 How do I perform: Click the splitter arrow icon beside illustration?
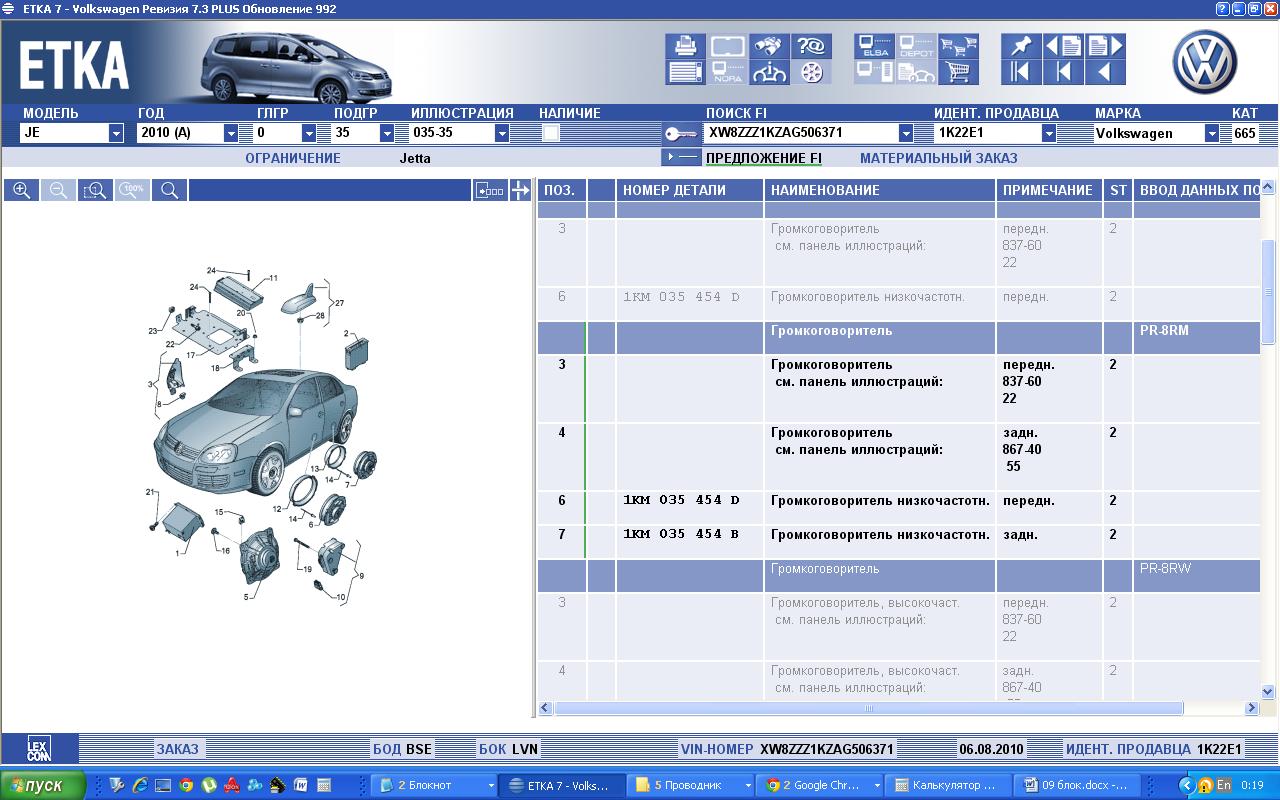[x=520, y=190]
